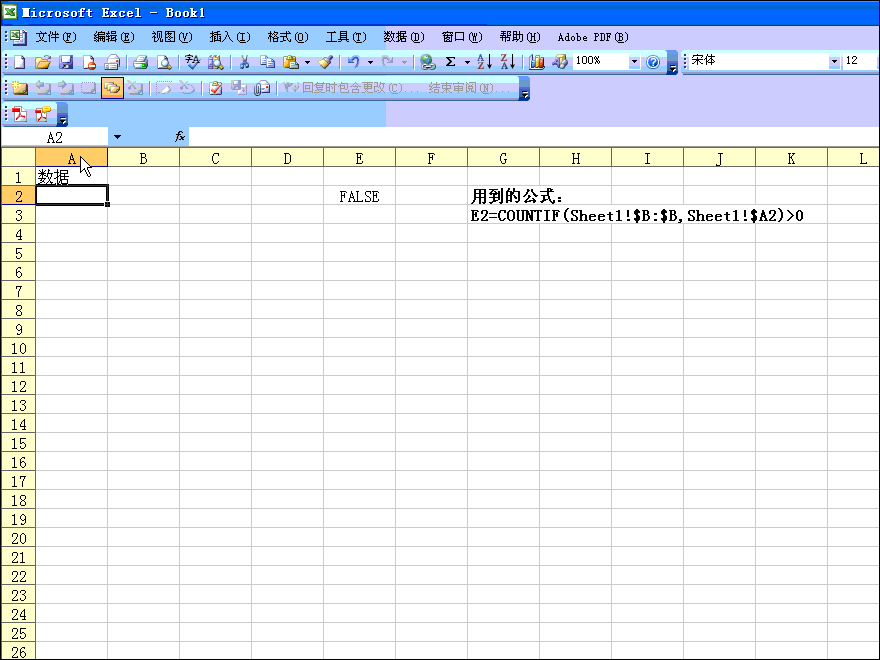Click the font size box showing 12
The height and width of the screenshot is (660, 880).
pos(859,62)
